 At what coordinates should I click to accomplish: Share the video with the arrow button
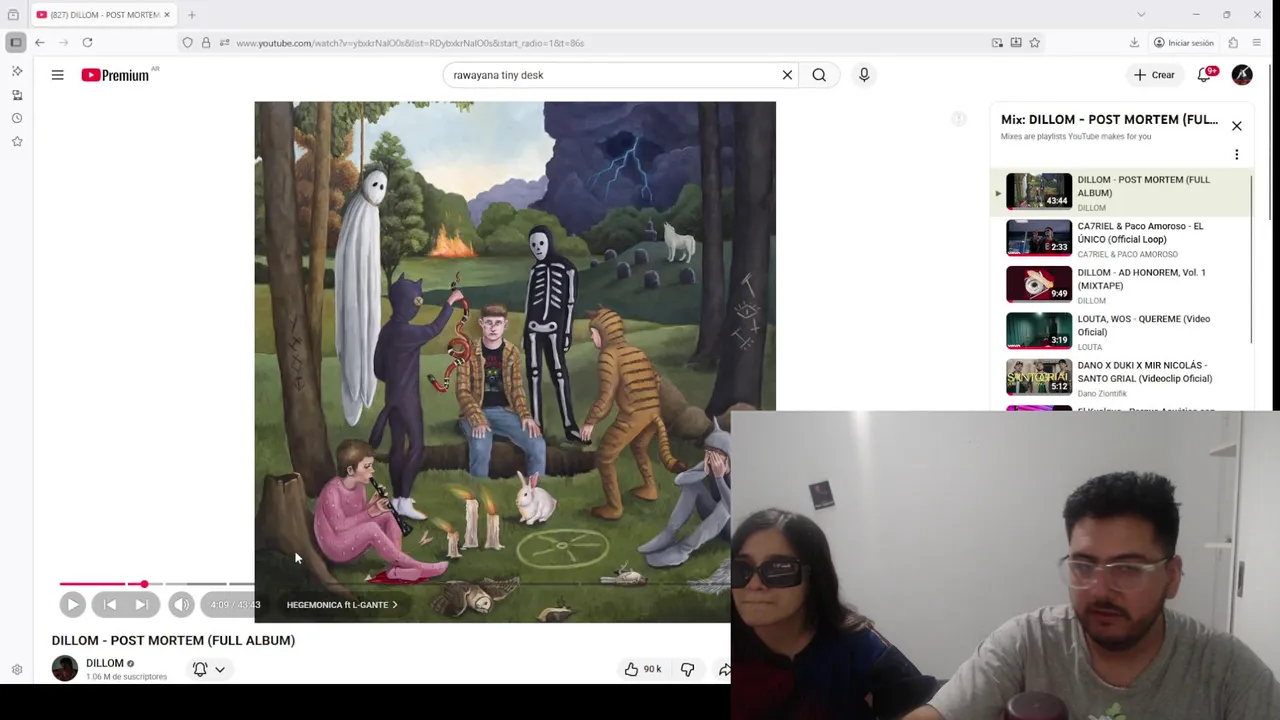point(723,669)
